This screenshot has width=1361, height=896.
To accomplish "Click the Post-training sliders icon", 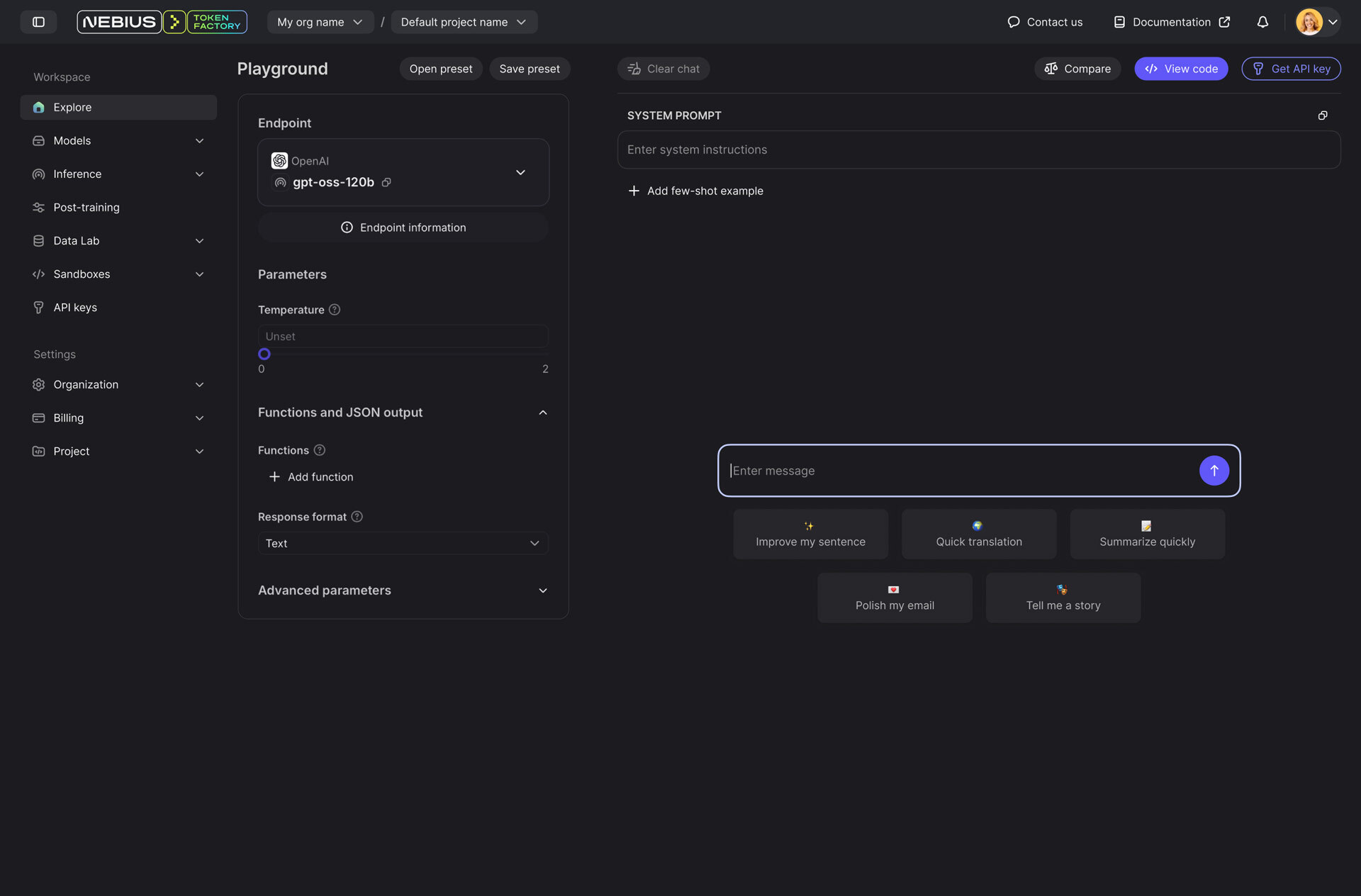I will [x=39, y=208].
